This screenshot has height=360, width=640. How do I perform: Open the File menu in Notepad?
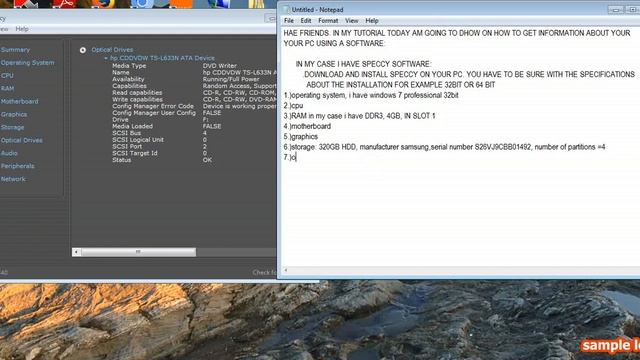tap(289, 20)
